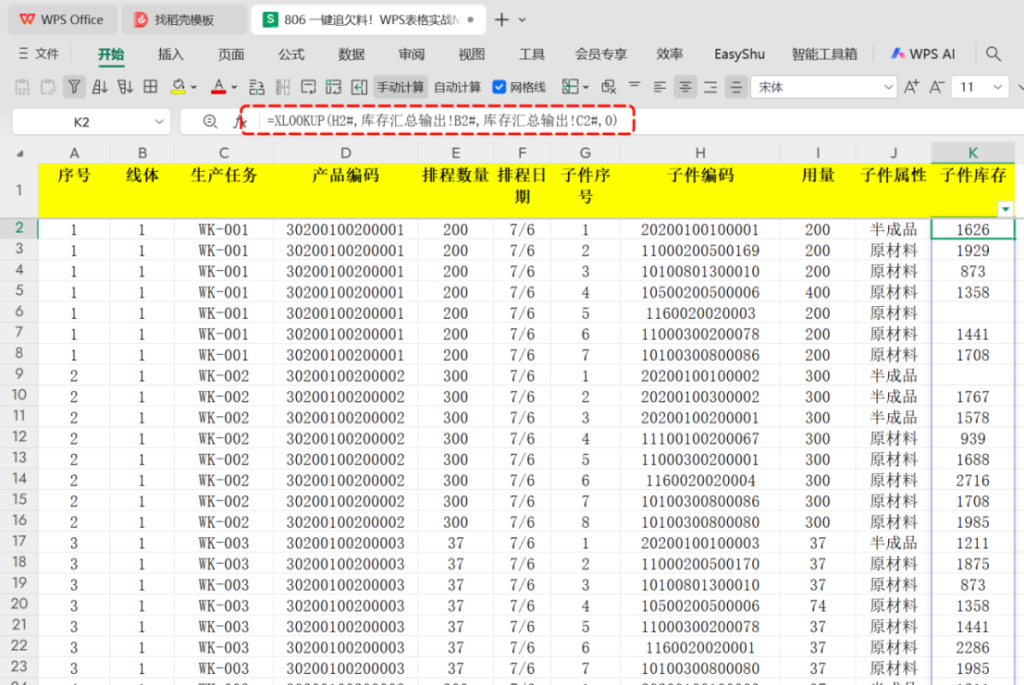Toggle center horizontal alignment

coord(685,87)
